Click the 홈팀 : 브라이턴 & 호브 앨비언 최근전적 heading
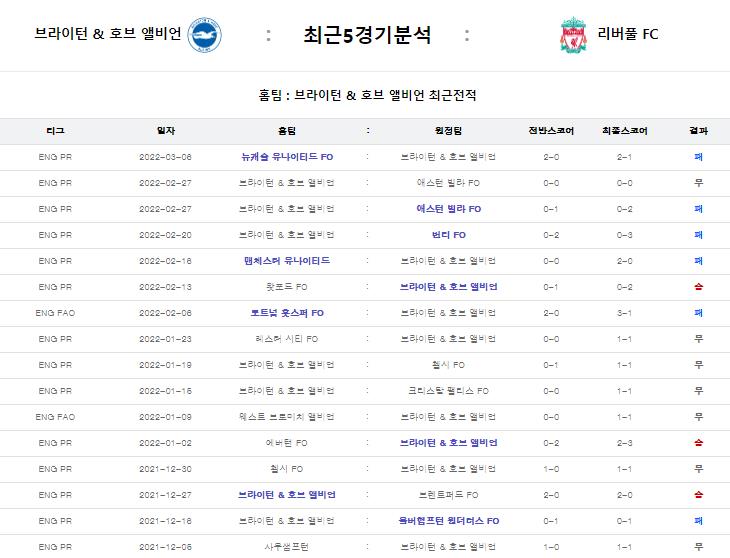The height and width of the screenshot is (558, 730). [x=367, y=95]
